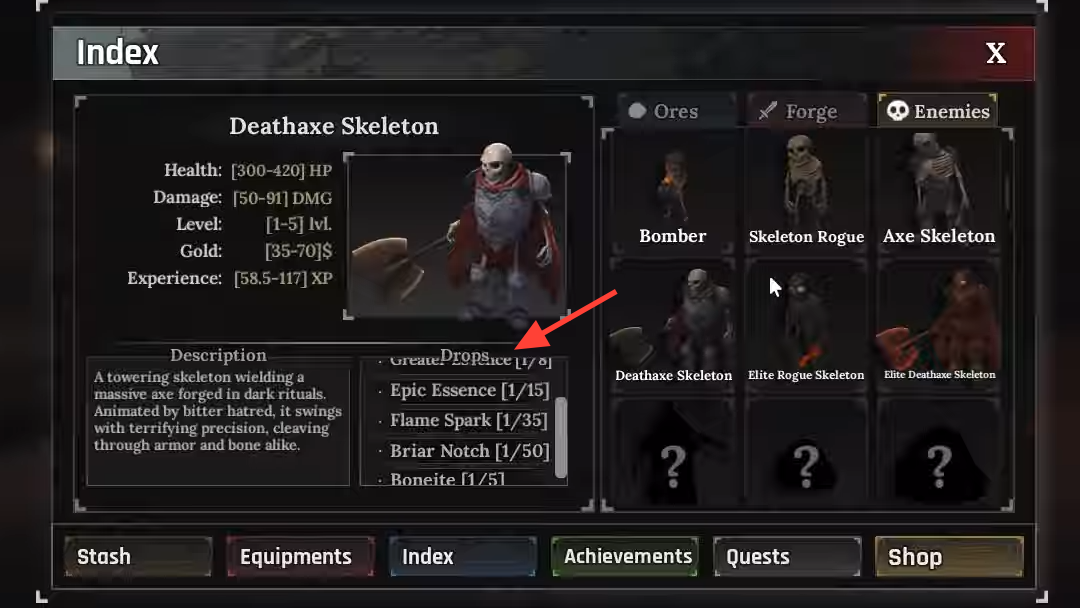
Task: Open the Equipments menu
Action: [301, 556]
